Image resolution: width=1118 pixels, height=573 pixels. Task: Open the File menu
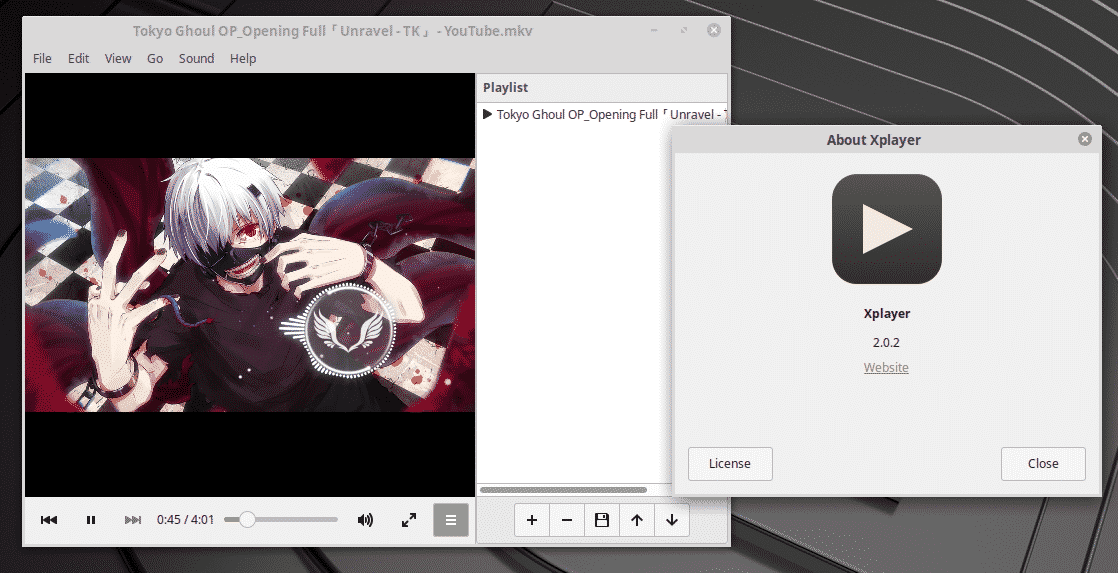point(42,58)
